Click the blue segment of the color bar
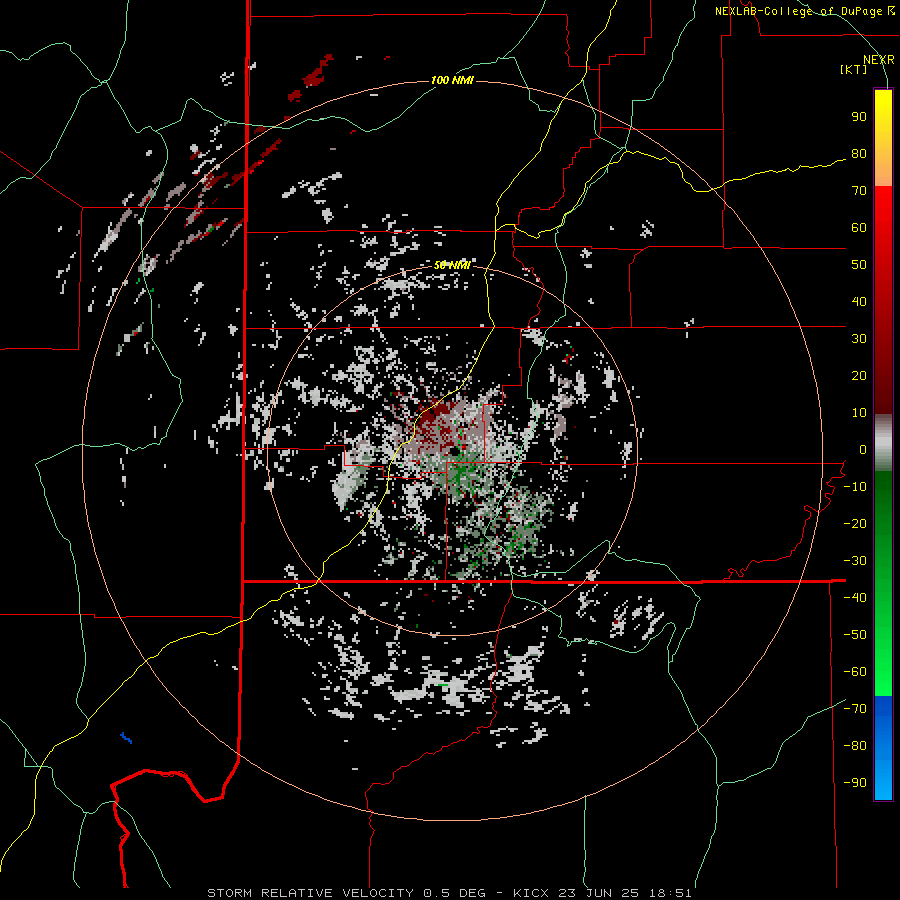900x900 pixels. [x=883, y=747]
